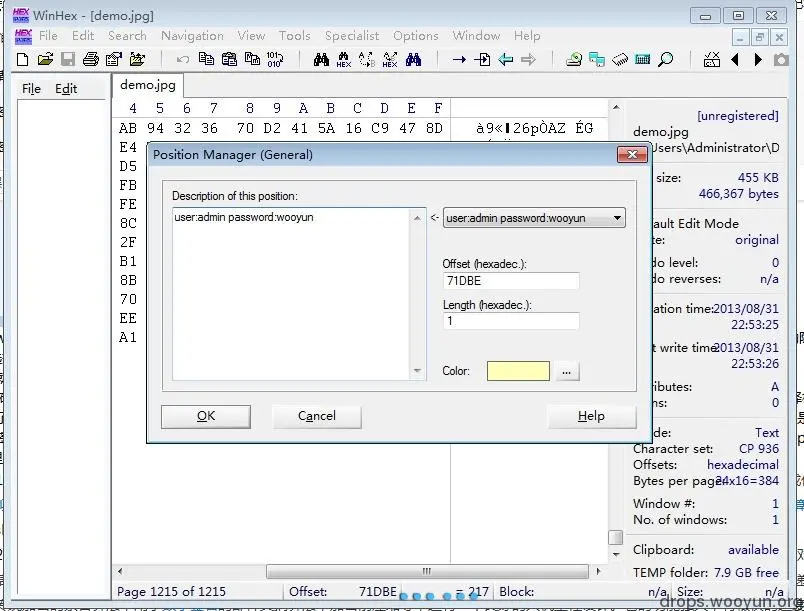Open the side panel's Edit menu

pyautogui.click(x=66, y=89)
